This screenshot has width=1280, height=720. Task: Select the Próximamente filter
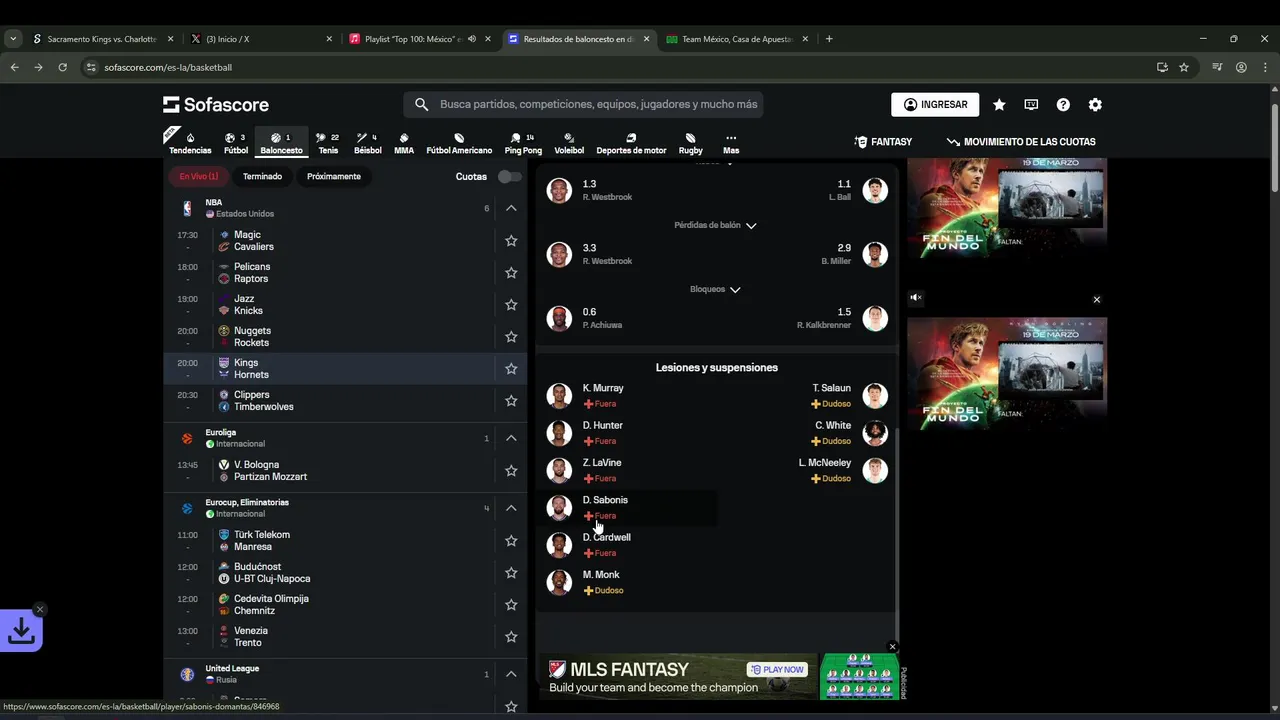tap(334, 176)
